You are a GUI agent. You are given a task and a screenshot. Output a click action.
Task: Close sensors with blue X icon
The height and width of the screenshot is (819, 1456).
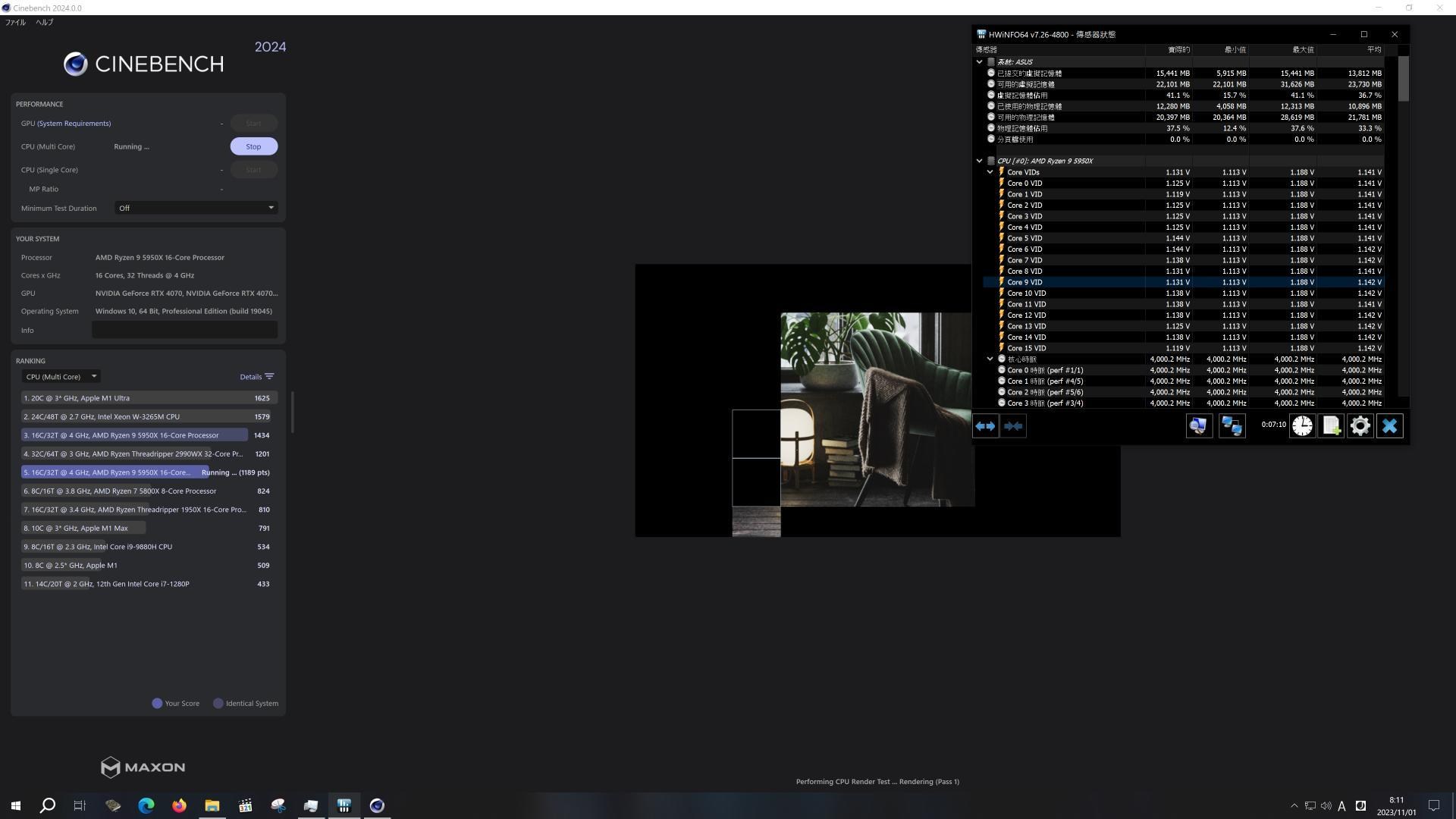pos(1389,426)
